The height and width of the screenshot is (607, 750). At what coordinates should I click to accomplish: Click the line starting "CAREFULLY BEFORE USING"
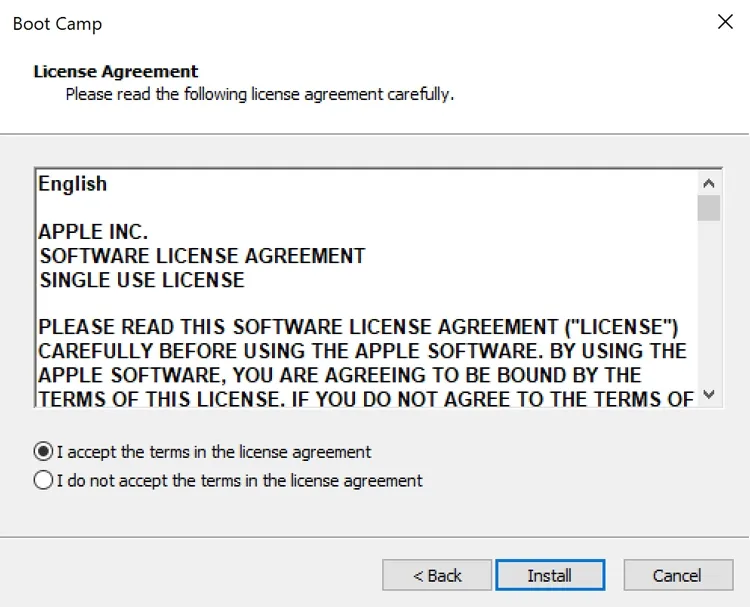click(362, 351)
